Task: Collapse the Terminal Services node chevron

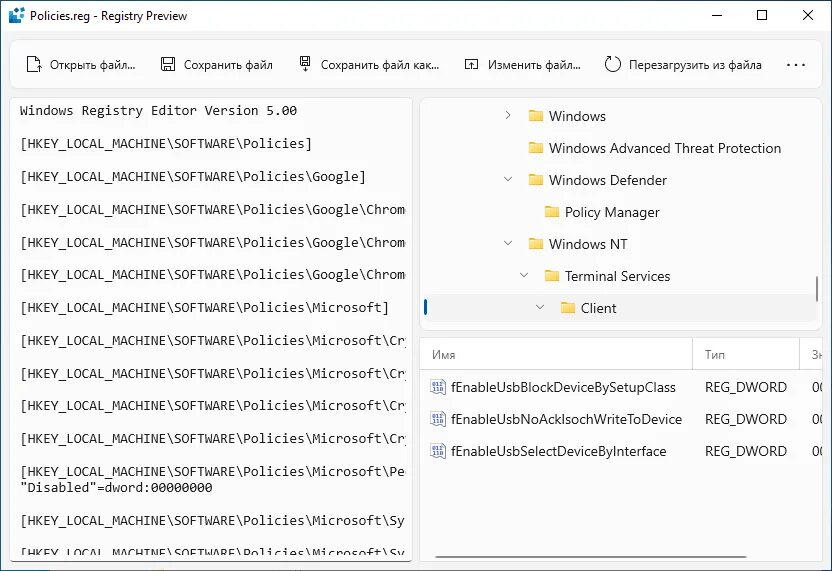Action: coord(524,276)
